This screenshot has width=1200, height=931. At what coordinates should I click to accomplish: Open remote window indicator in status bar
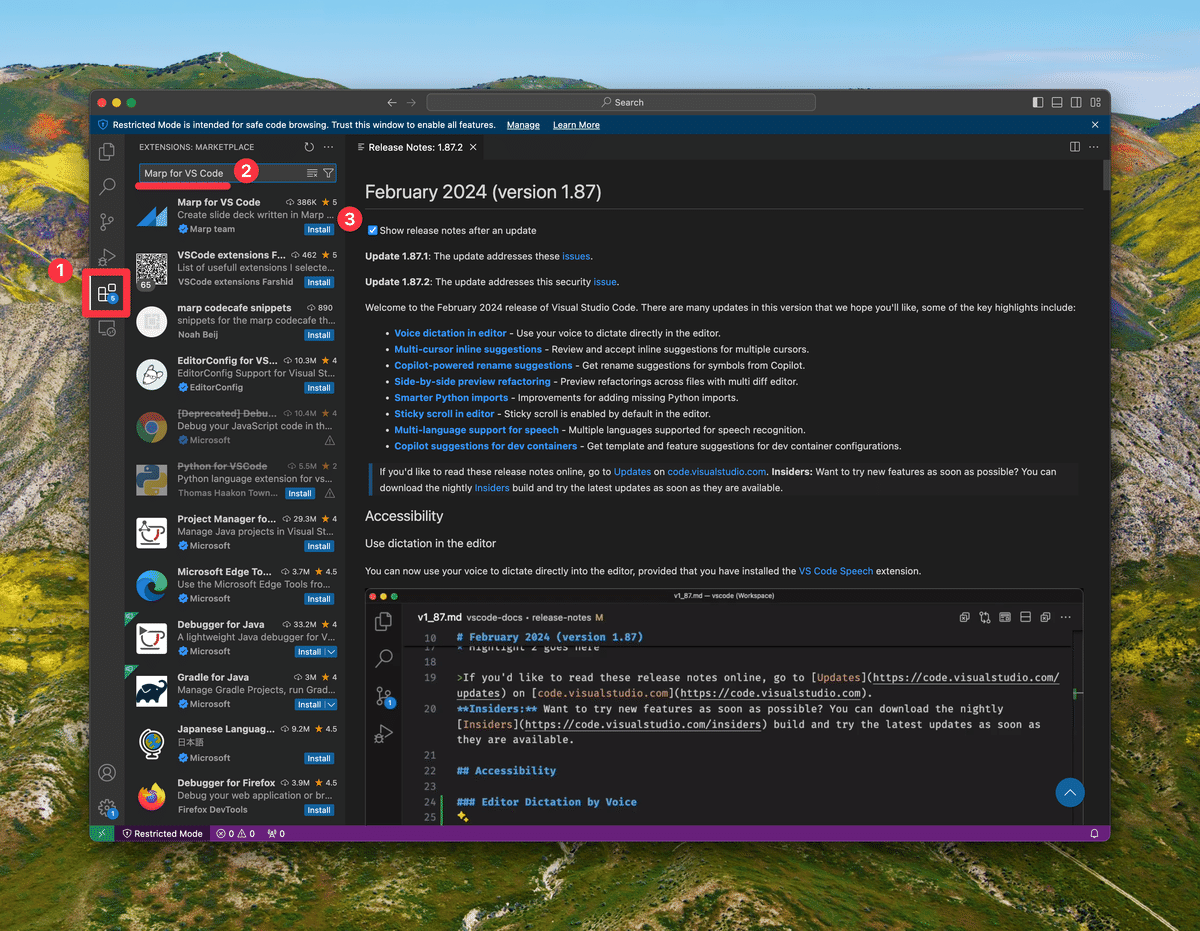(102, 833)
